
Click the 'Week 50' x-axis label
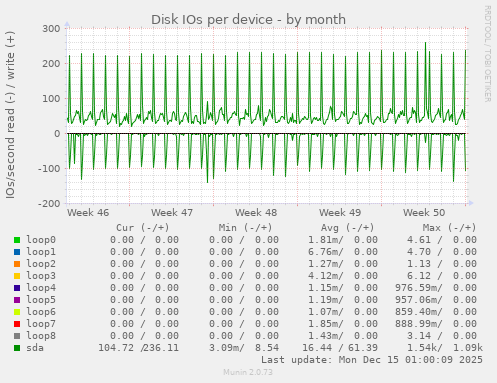[x=424, y=213]
